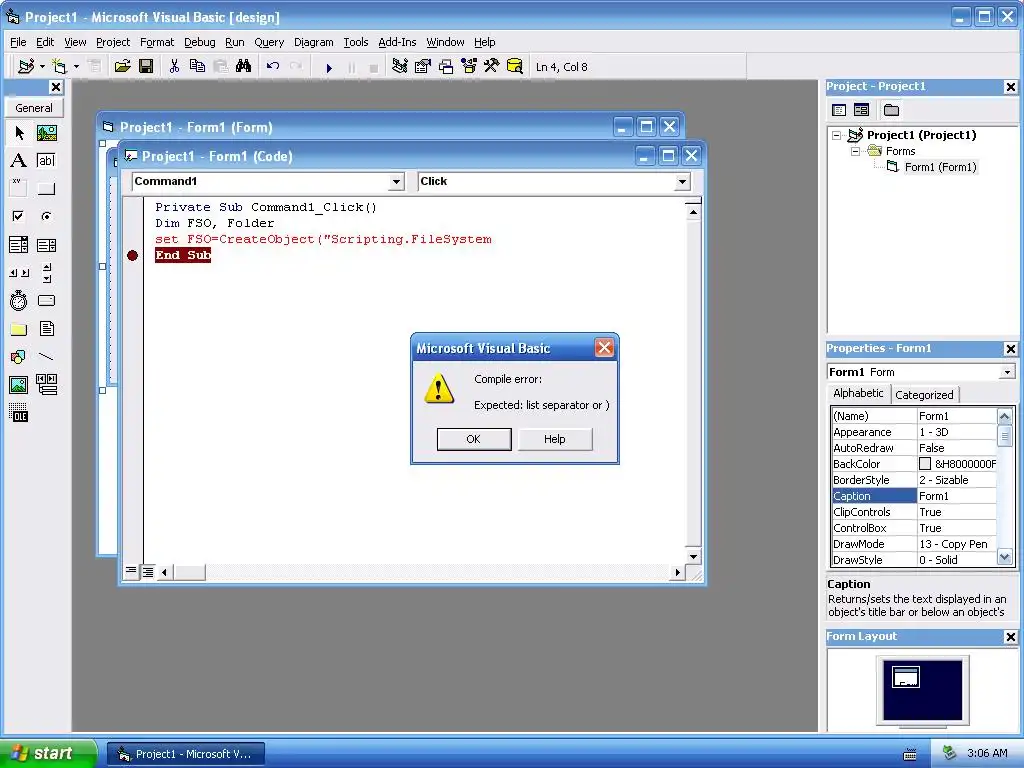Select the ComboBox control tool
Viewport: 1024px width, 768px height.
point(19,245)
